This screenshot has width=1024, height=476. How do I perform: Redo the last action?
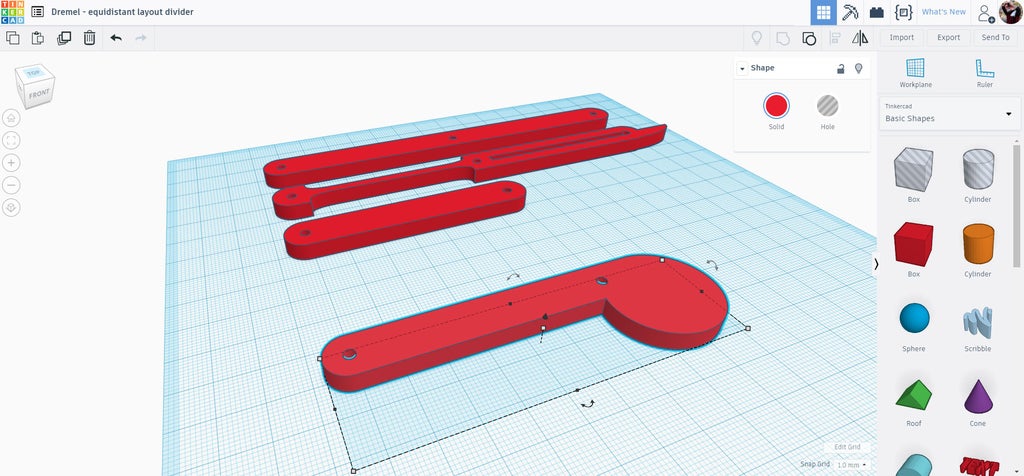(x=140, y=38)
